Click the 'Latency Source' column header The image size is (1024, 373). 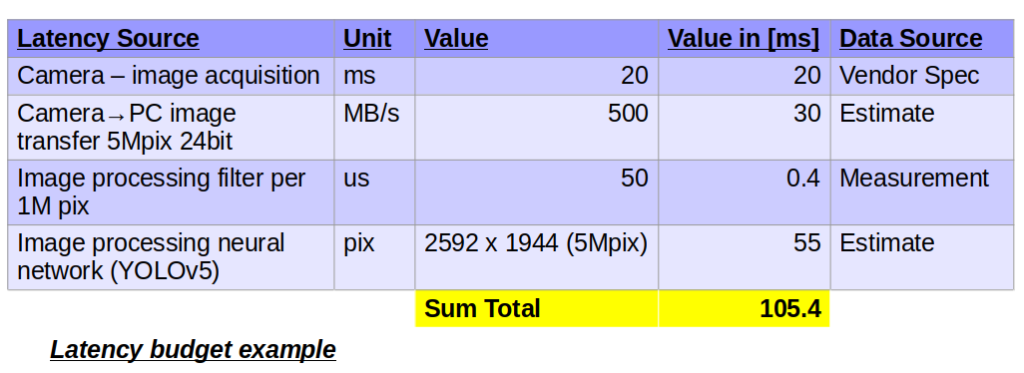click(171, 39)
